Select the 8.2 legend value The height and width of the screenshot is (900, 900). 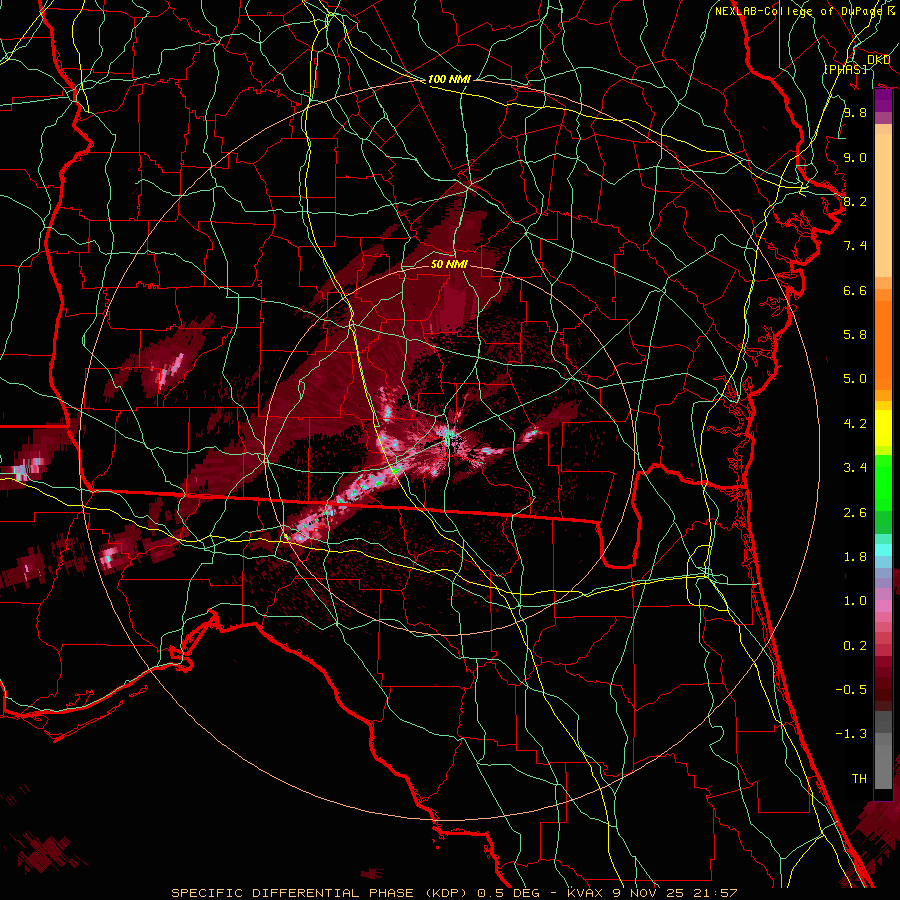pos(855,201)
